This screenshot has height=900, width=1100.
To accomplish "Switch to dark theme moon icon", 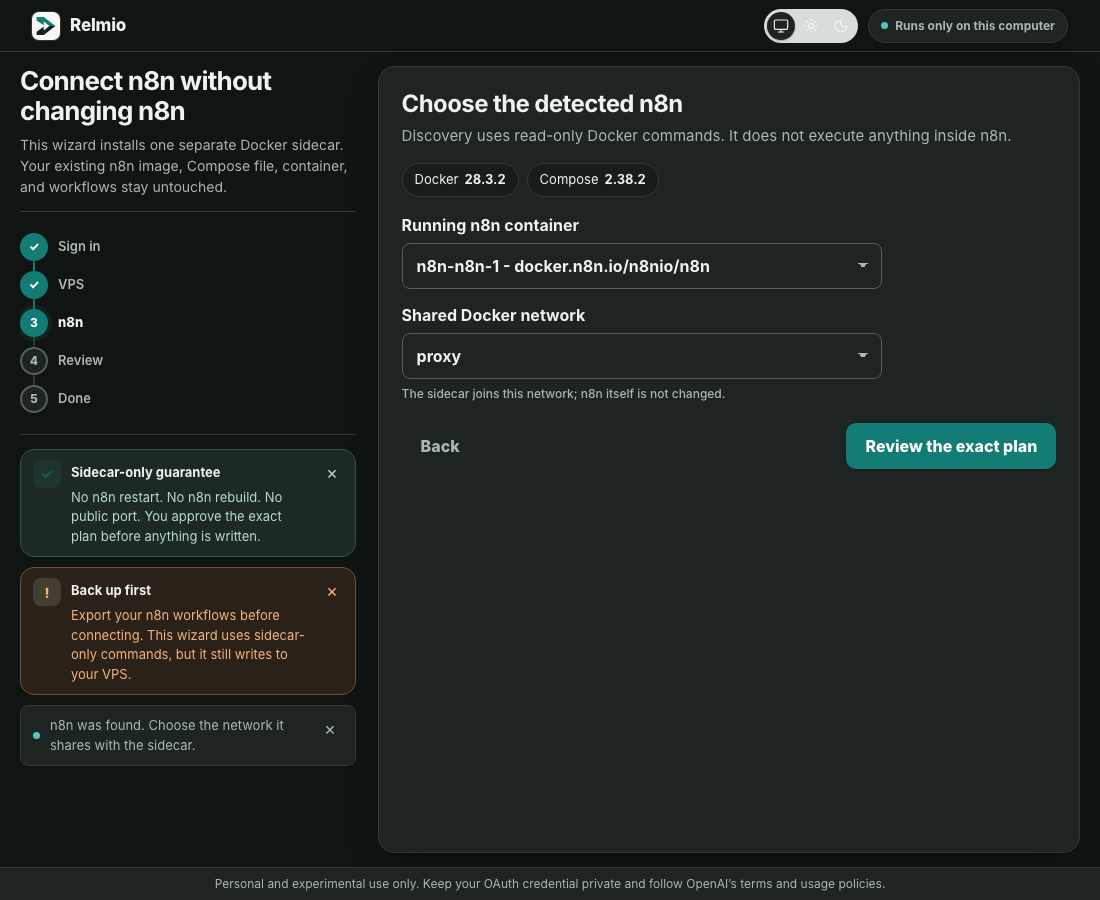I will (x=840, y=26).
